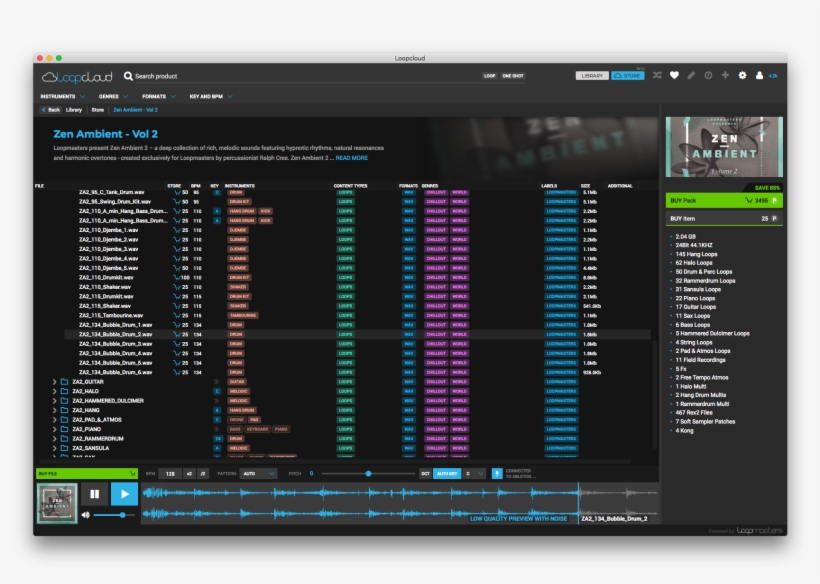Open settings gear in top toolbar
Screen dimensions: 820x584
pos(742,75)
